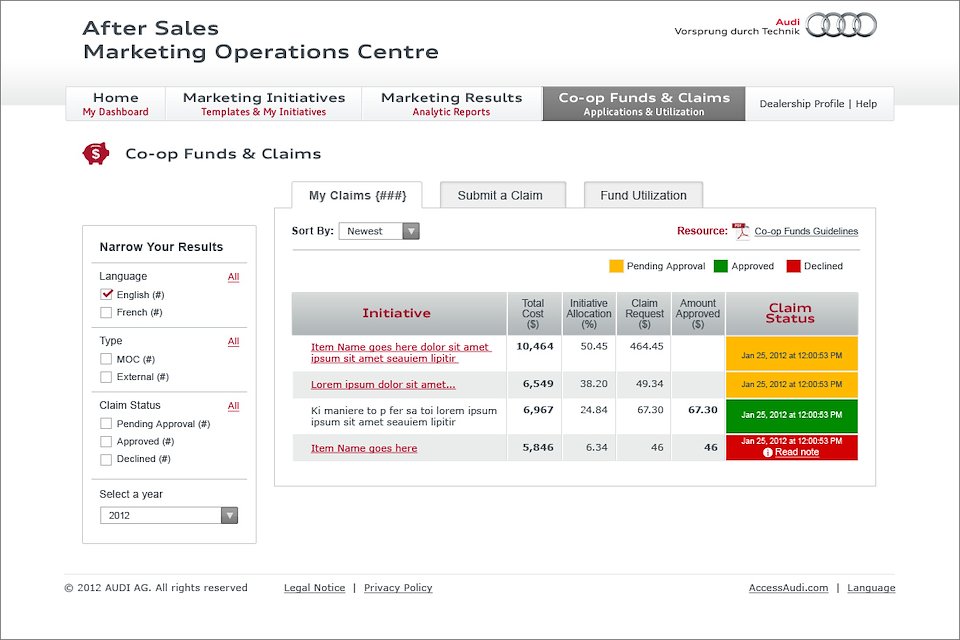Click the info icon next to Read note

coord(768,453)
